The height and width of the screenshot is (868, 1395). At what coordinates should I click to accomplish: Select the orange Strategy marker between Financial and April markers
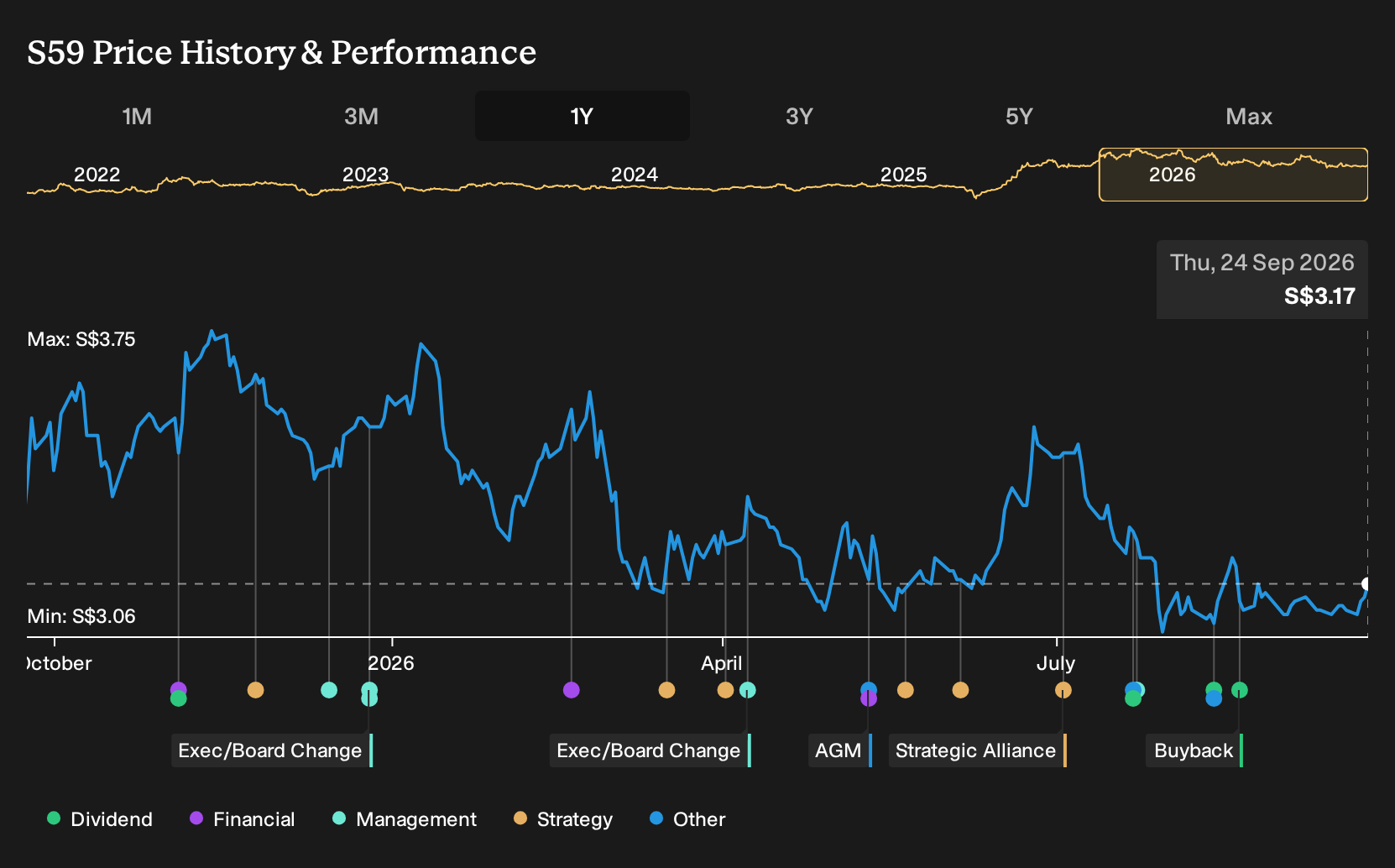(x=667, y=690)
